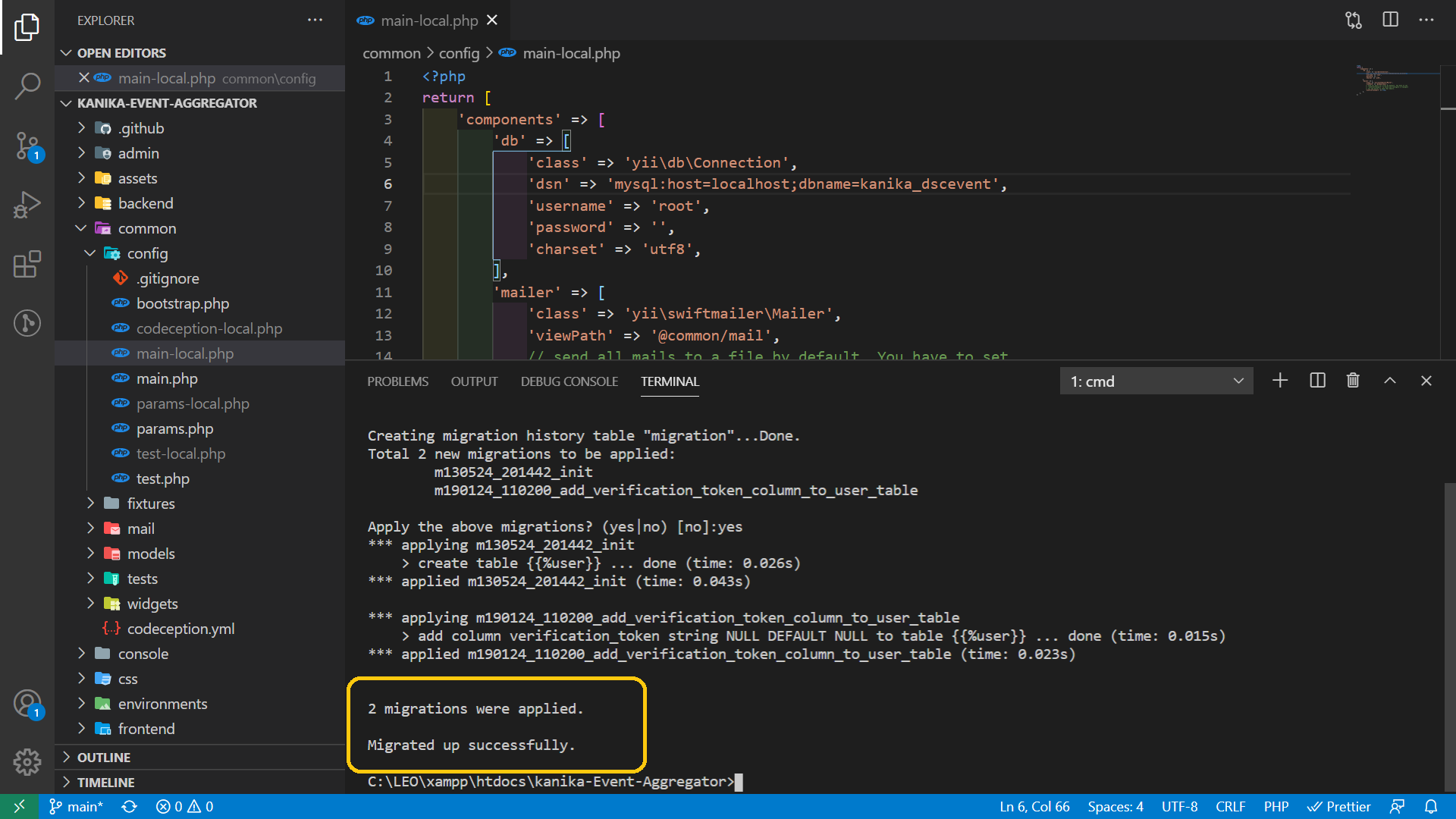Open bootstrap.php file
Screen dimensions: 1456x819
pyautogui.click(x=200, y=303)
